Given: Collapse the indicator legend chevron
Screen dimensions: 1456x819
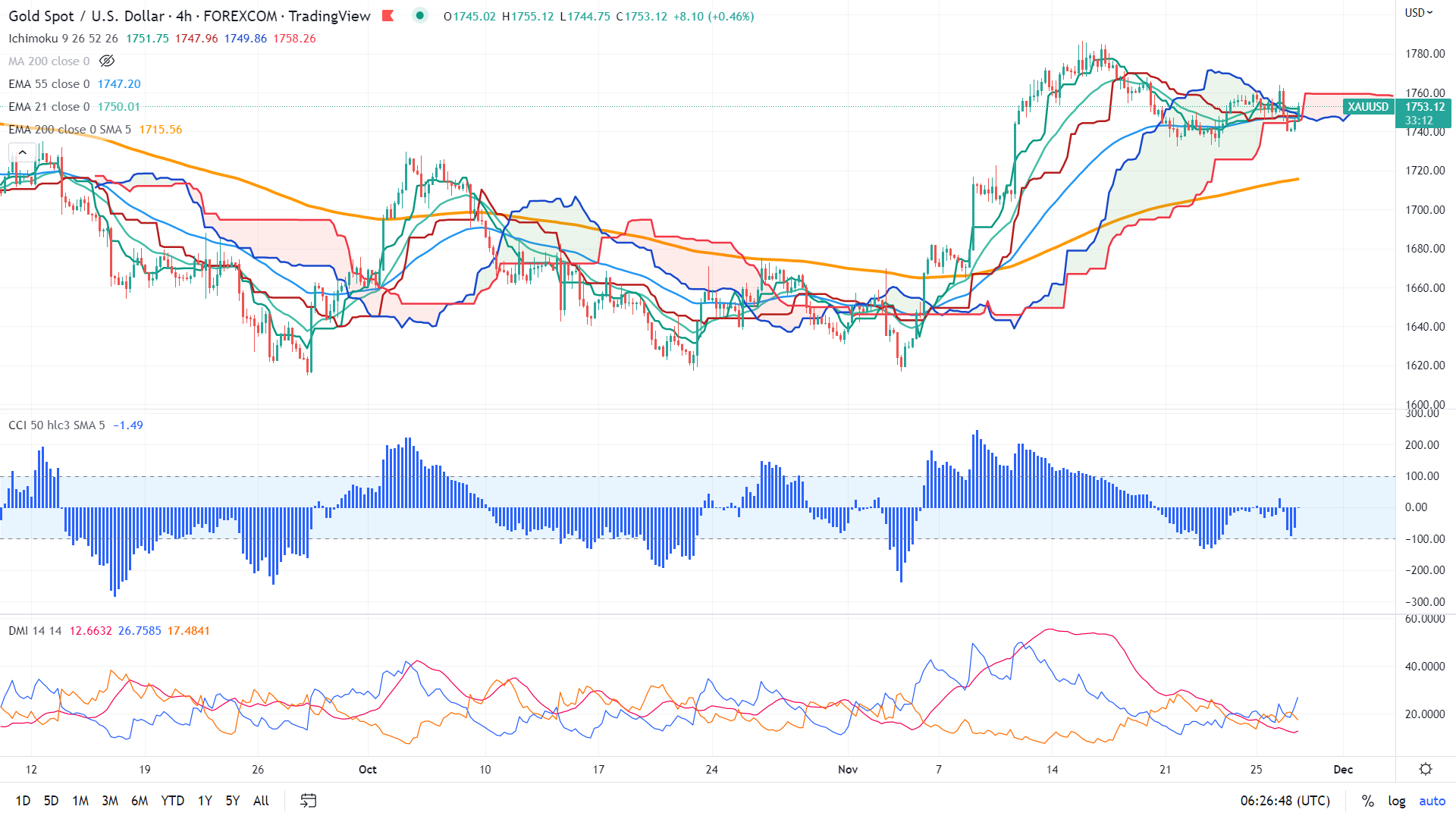Looking at the screenshot, I should tap(23, 152).
